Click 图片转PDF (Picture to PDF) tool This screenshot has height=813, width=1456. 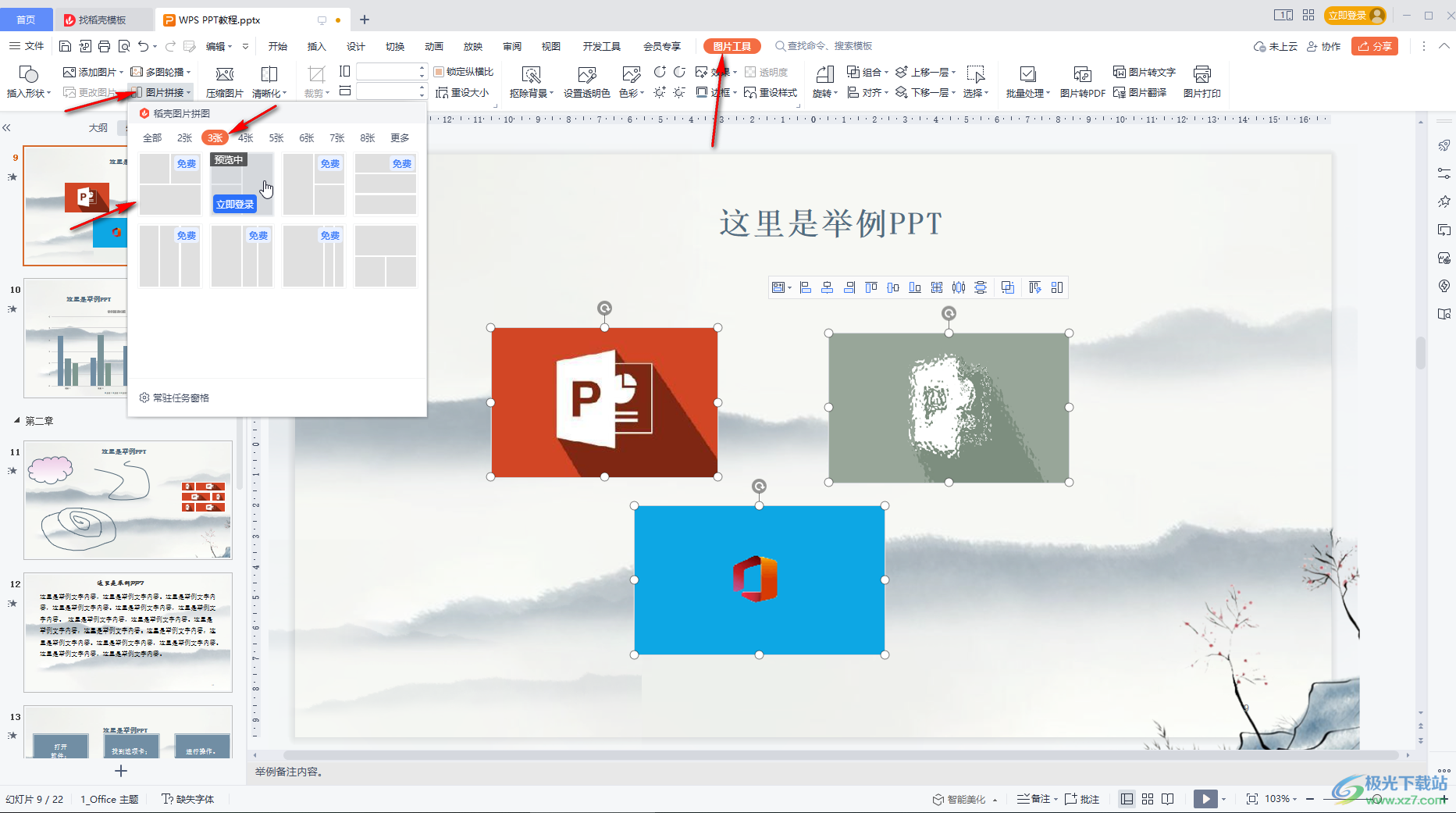click(x=1082, y=82)
